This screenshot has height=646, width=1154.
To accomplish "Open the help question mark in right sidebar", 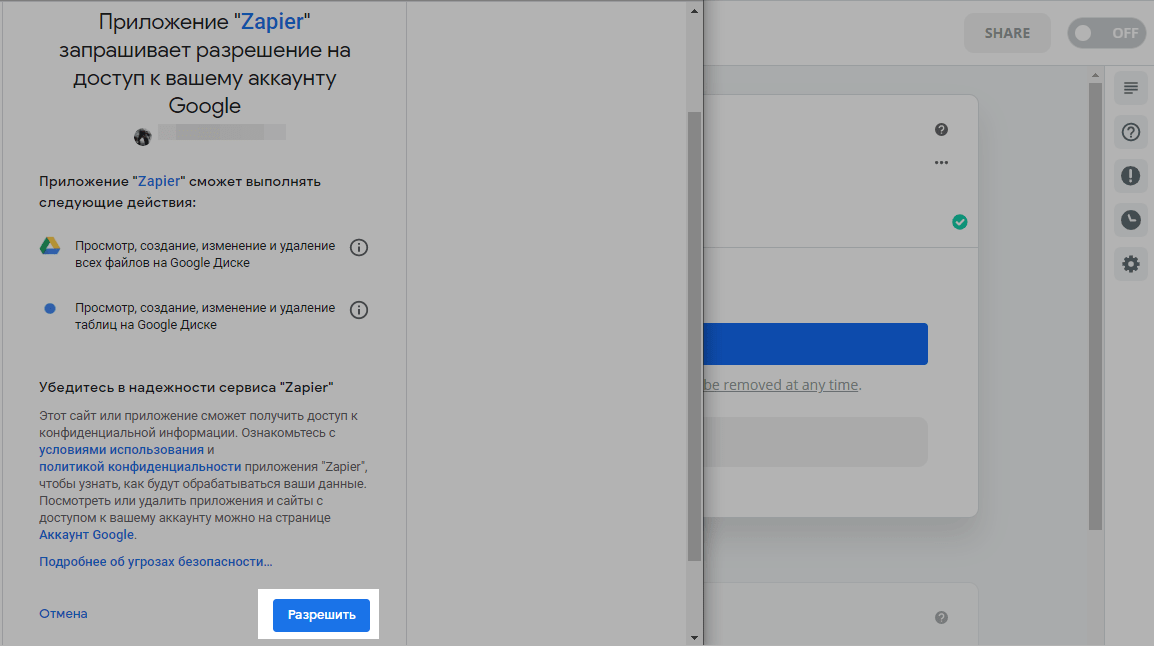I will (1131, 132).
